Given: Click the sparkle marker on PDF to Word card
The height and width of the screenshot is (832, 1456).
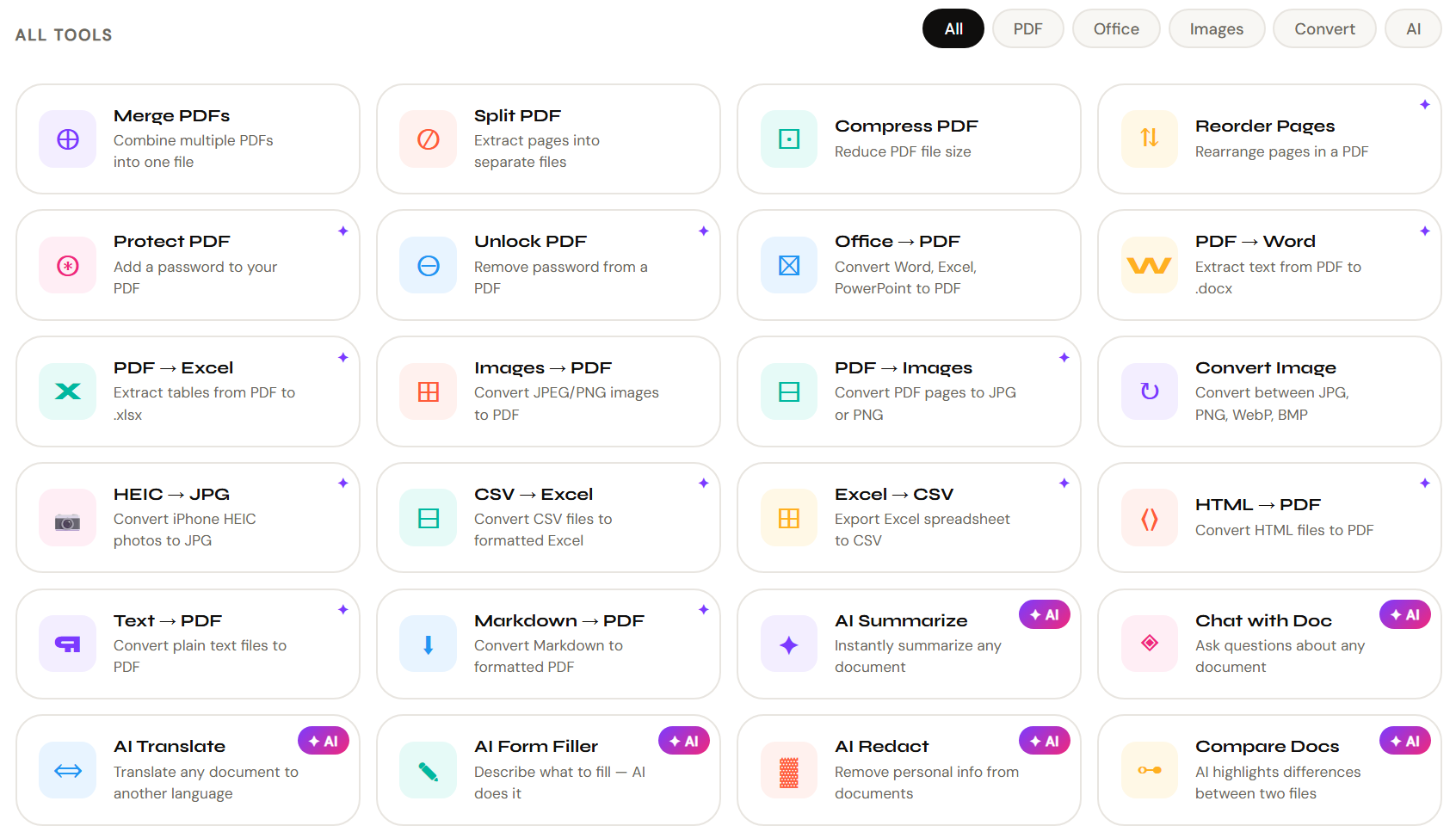Looking at the screenshot, I should (x=1425, y=231).
